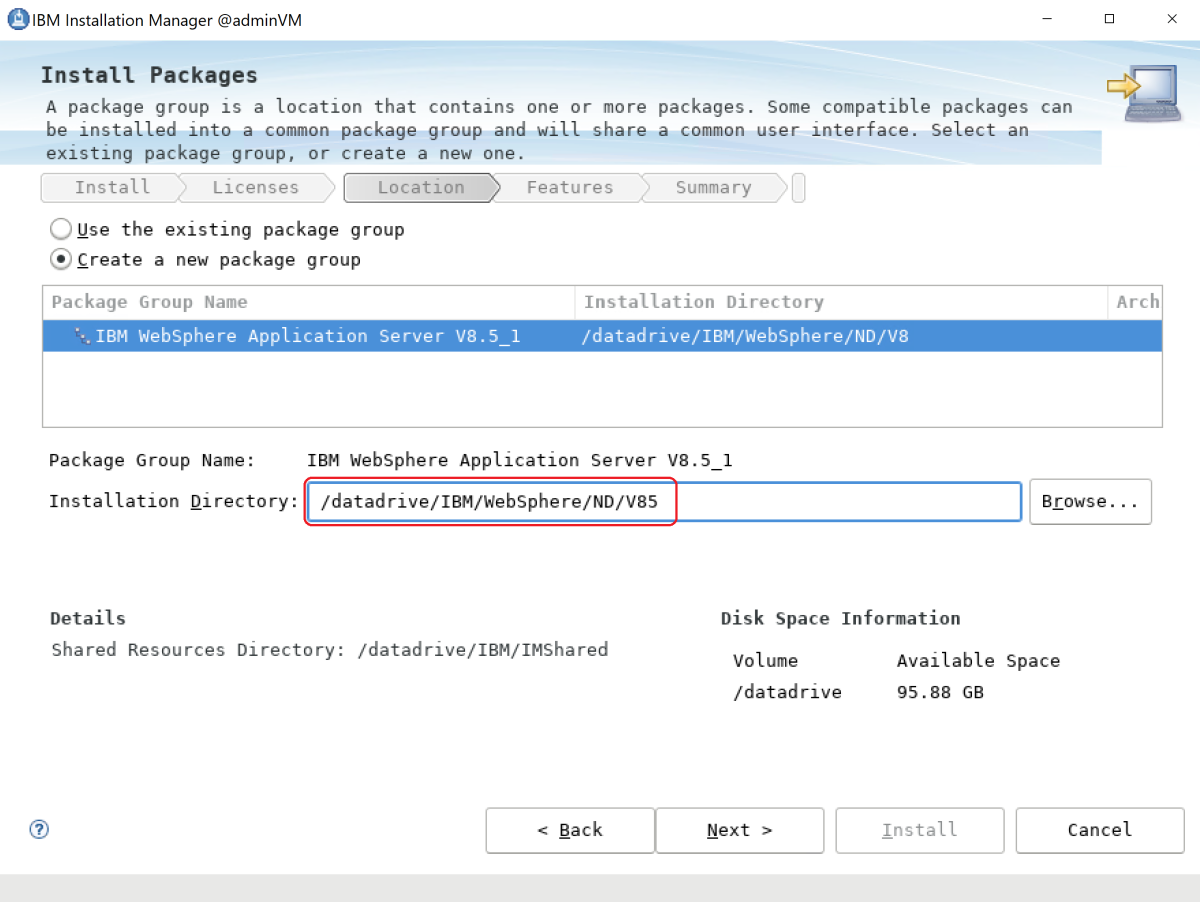
Task: Switch to the Licenses step
Action: [255, 187]
